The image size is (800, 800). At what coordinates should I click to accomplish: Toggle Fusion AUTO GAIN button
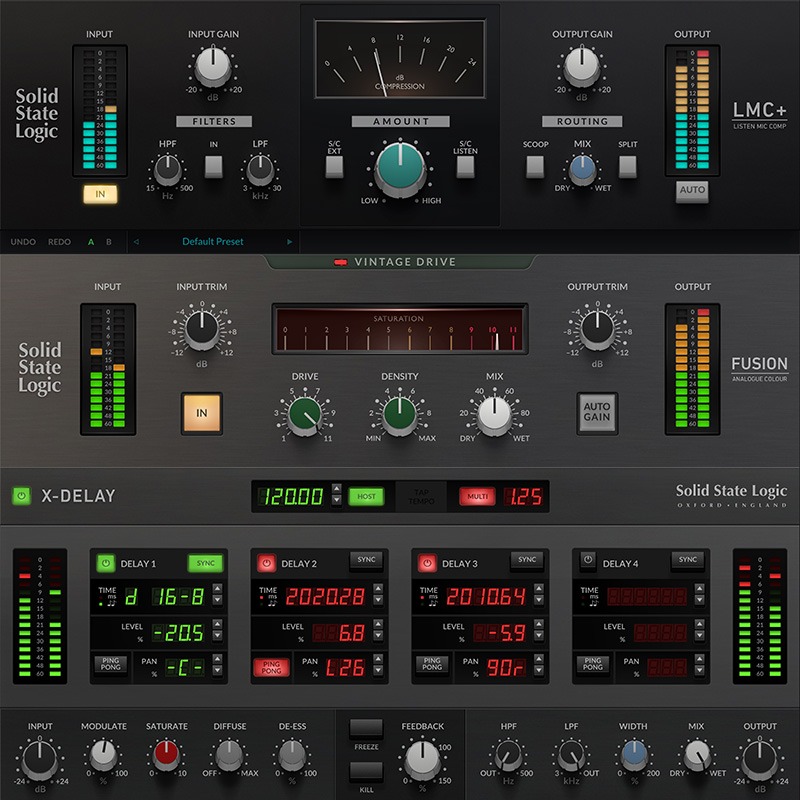[x=597, y=413]
